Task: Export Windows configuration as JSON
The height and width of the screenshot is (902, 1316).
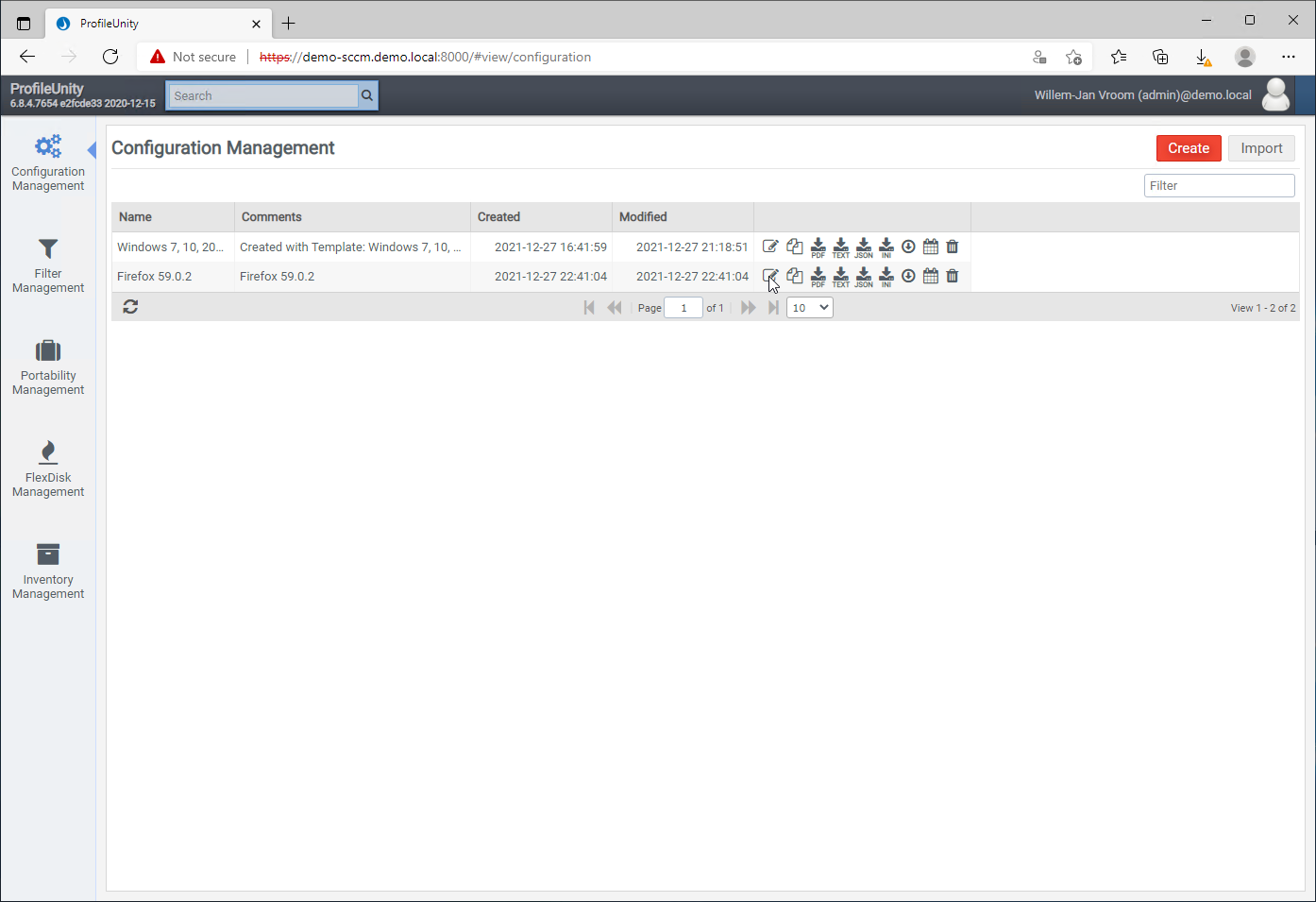Action: point(863,247)
